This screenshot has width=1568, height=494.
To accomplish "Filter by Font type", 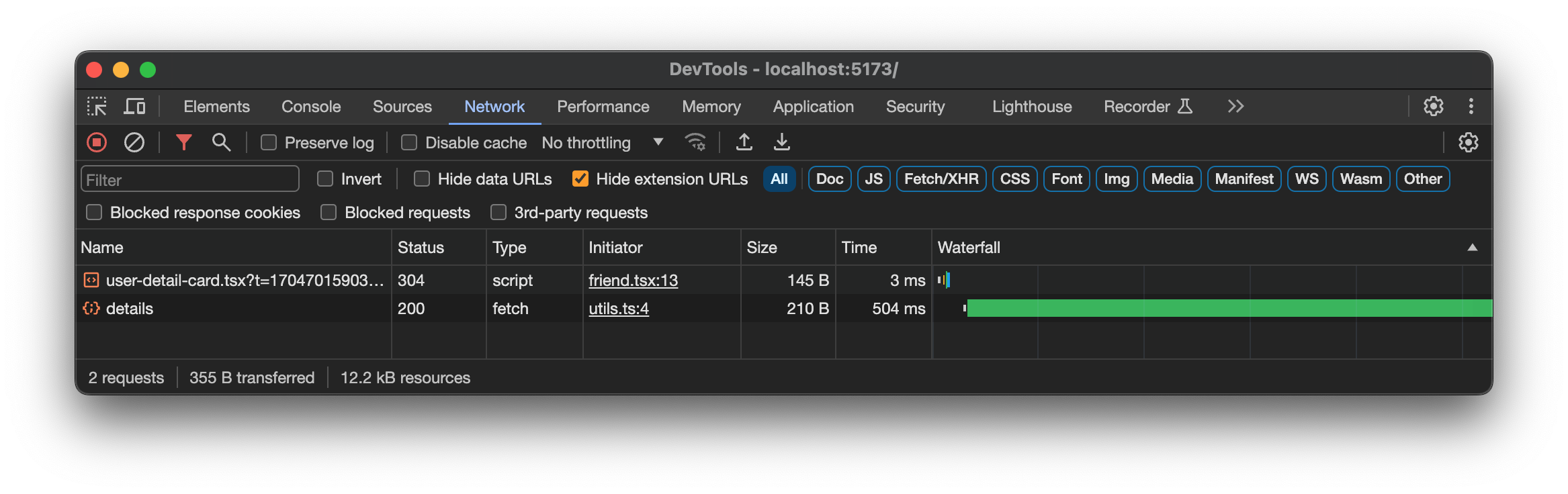I will 1067,179.
